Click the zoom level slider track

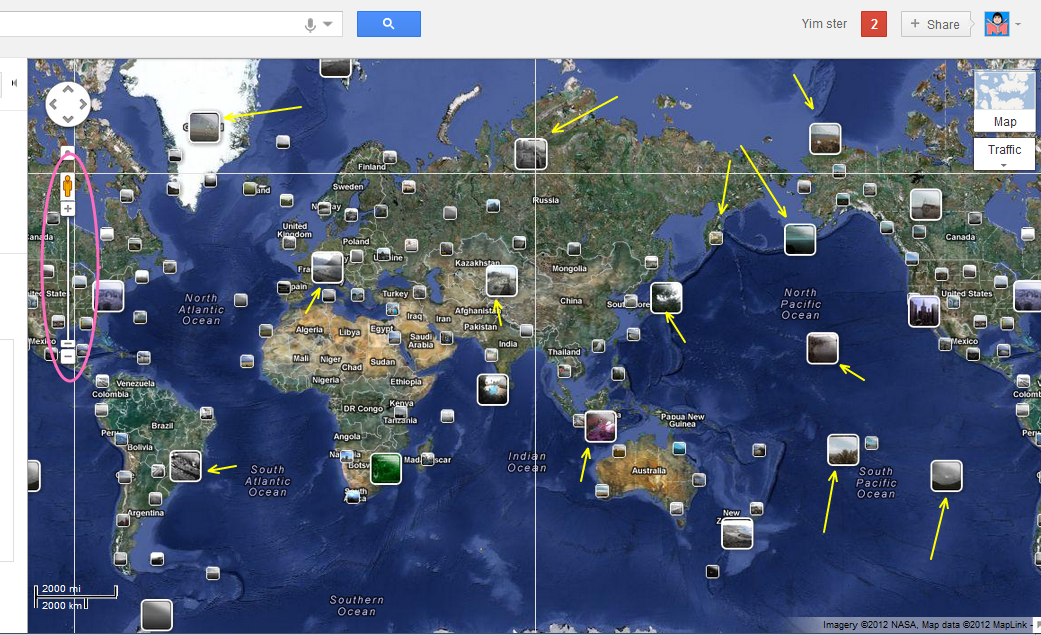[x=67, y=280]
